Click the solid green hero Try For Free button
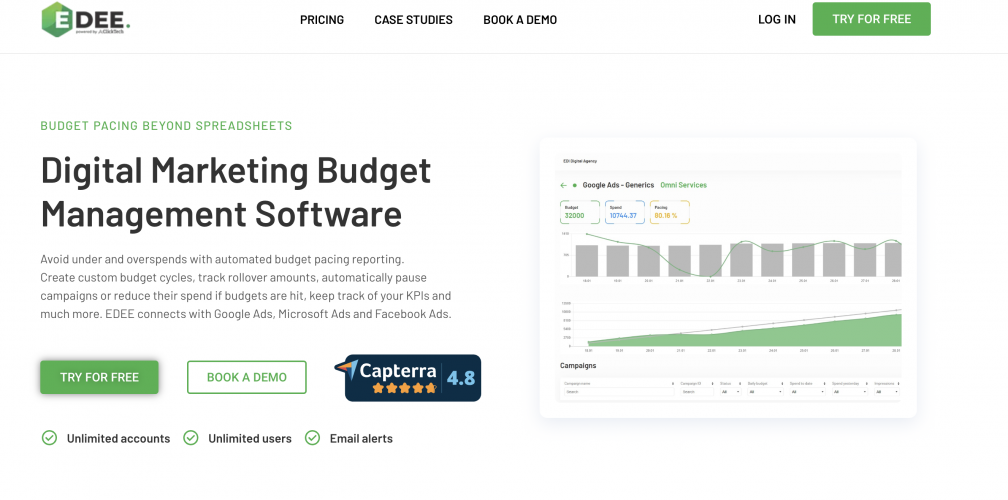Viewport: 1008px width, 500px height. (x=99, y=377)
